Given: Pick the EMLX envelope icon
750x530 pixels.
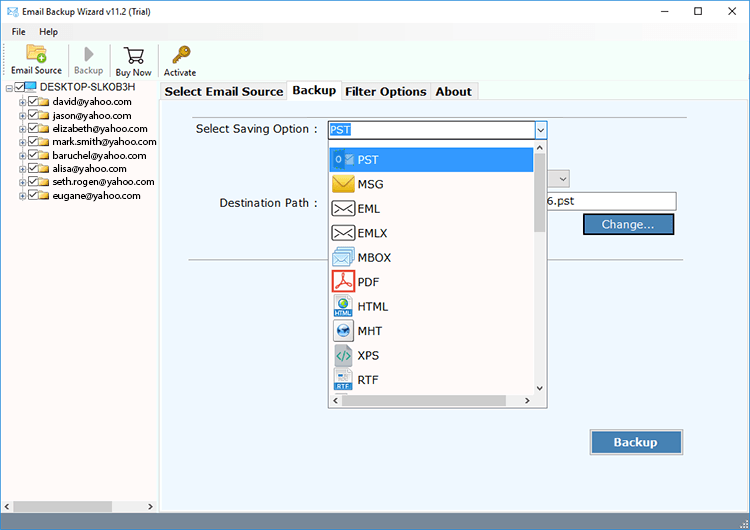Looking at the screenshot, I should coord(343,233).
